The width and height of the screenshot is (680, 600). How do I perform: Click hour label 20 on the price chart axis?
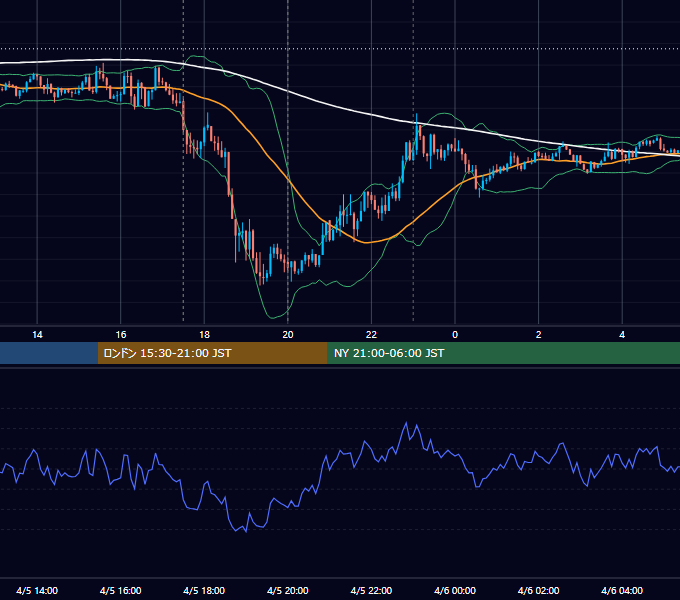[288, 335]
